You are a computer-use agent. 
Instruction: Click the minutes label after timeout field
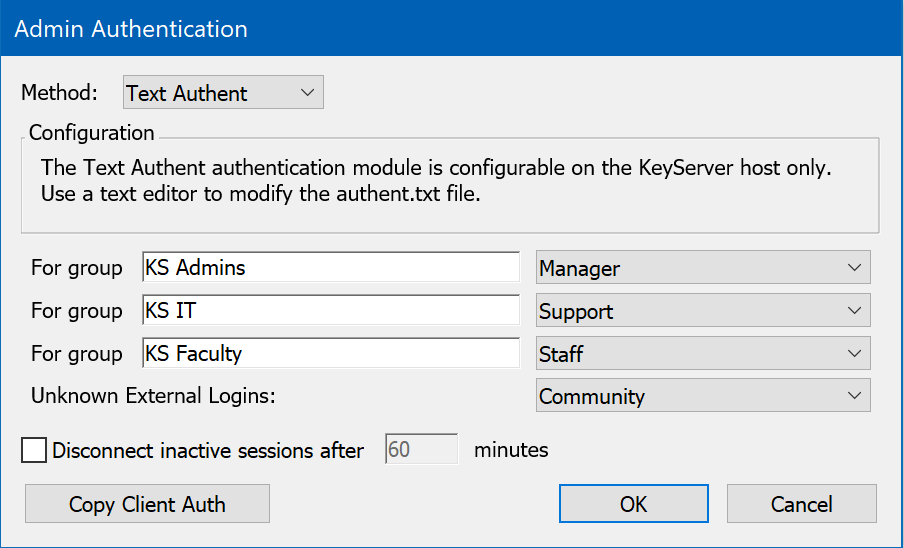point(511,450)
